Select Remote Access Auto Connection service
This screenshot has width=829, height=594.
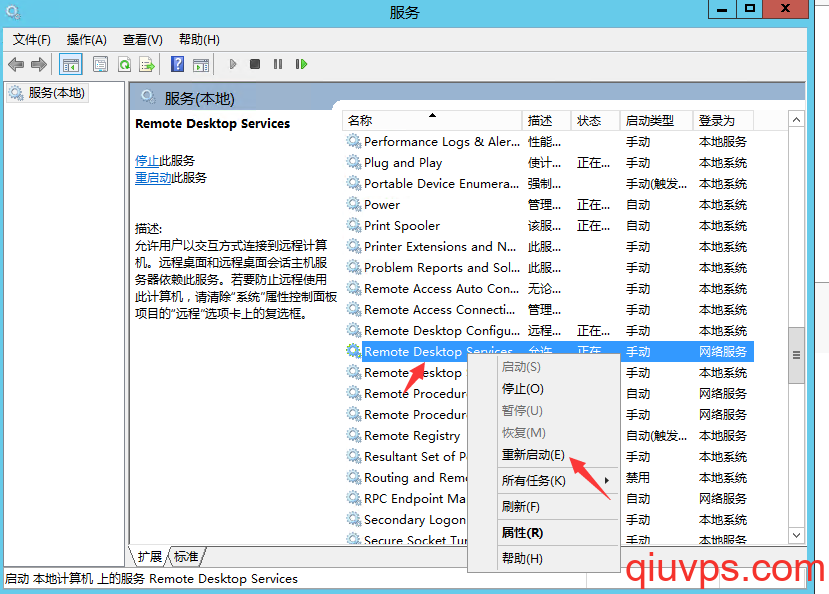click(548, 288)
